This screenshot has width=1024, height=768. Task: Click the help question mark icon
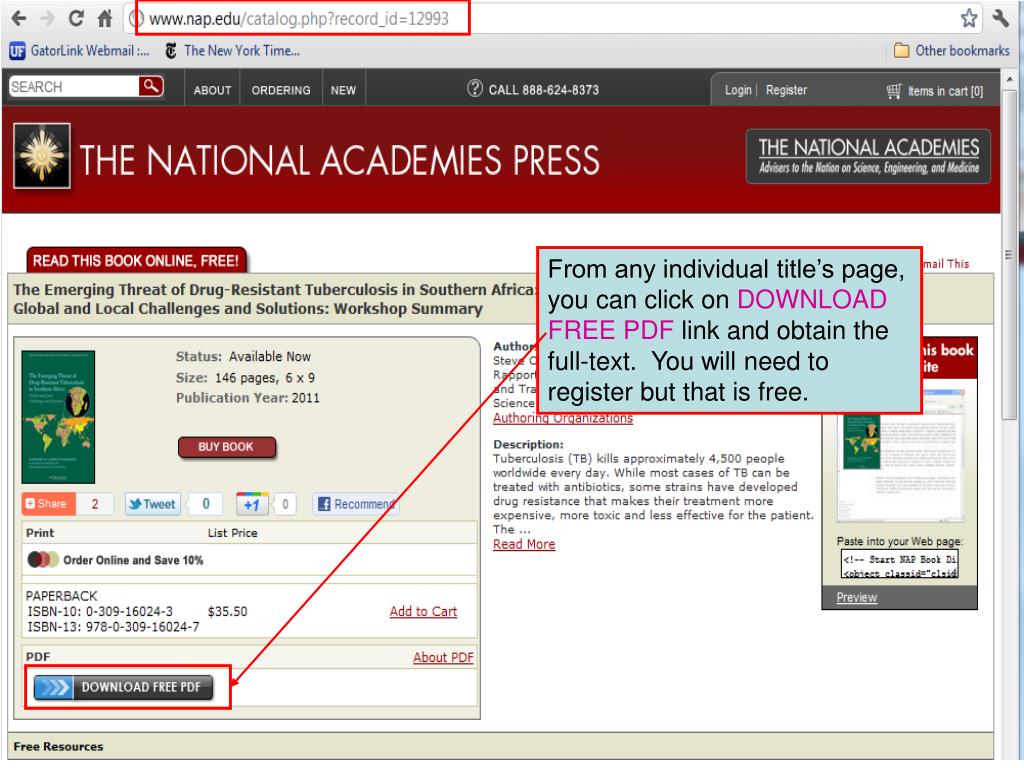point(475,88)
